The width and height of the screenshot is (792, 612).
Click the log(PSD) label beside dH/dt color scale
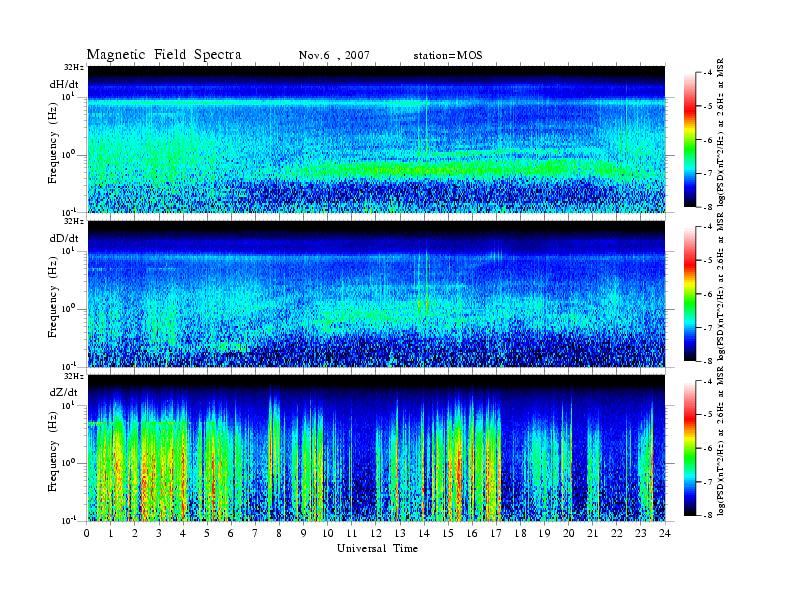pyautogui.click(x=722, y=133)
